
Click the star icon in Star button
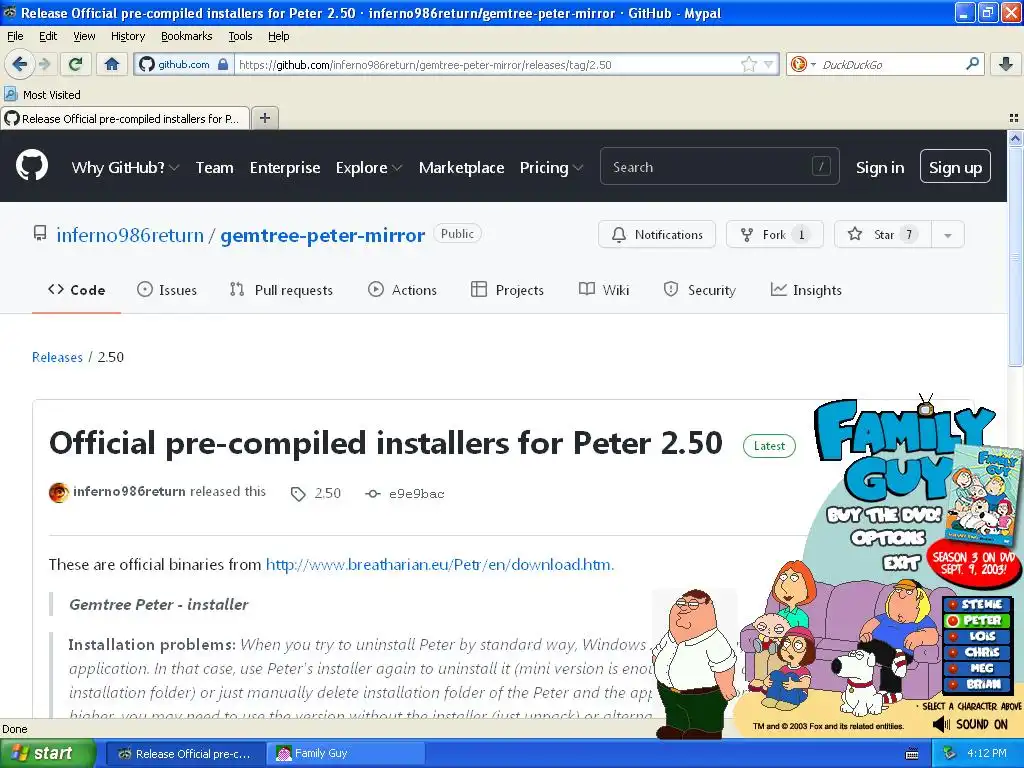[854, 234]
